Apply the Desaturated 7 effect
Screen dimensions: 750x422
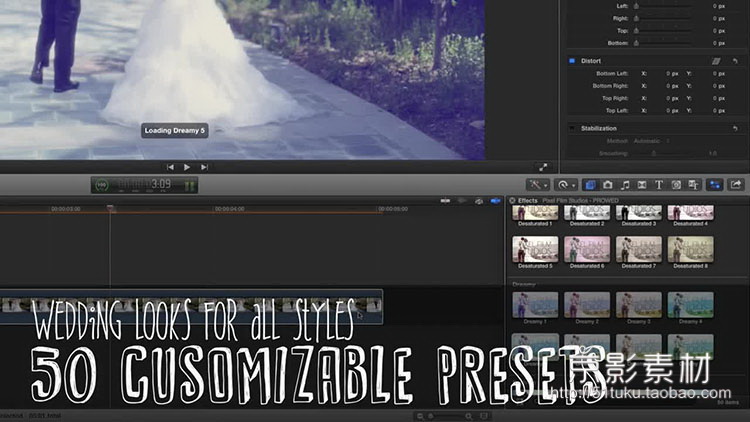[639, 249]
